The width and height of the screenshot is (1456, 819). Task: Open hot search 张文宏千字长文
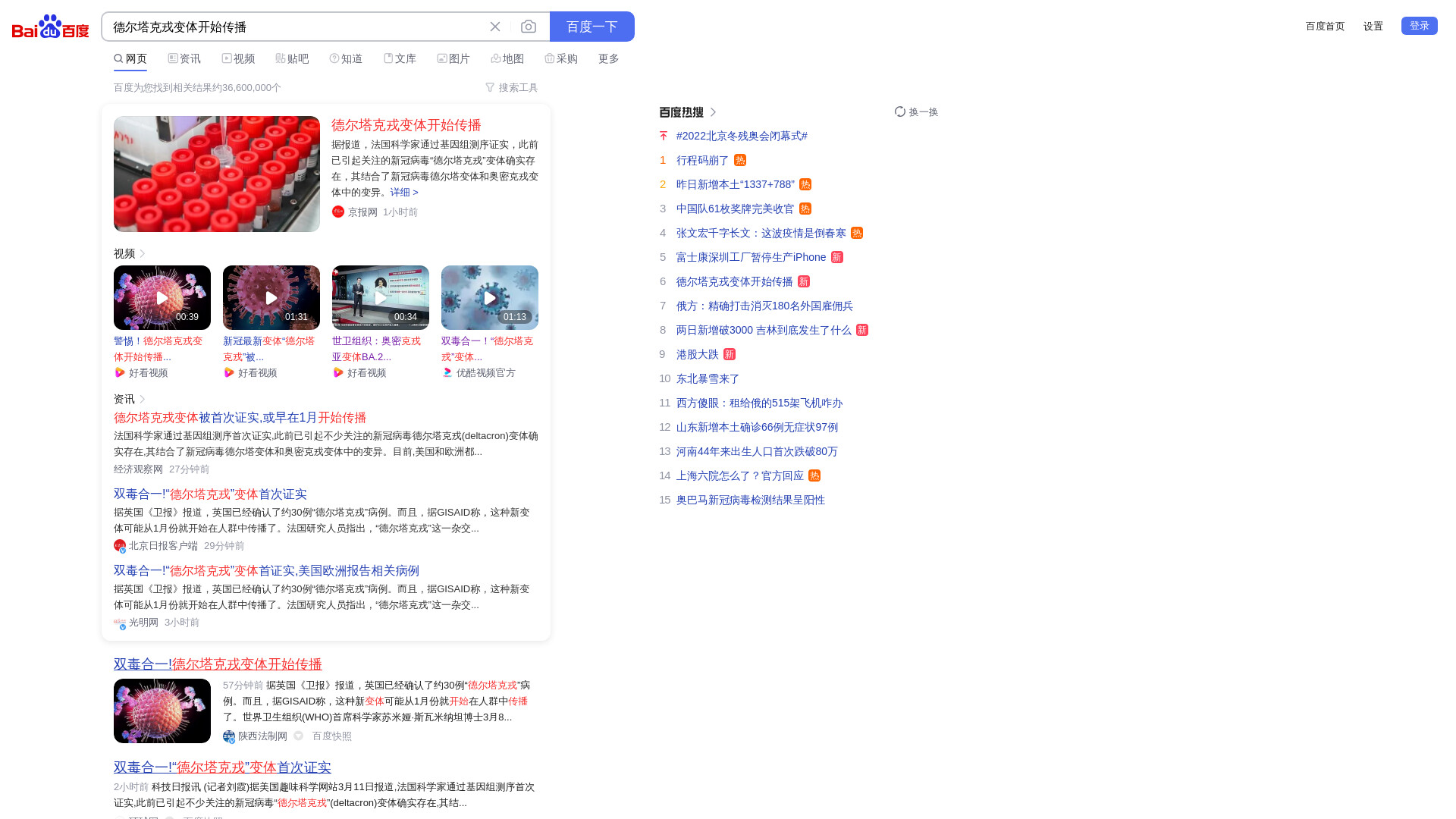761,233
